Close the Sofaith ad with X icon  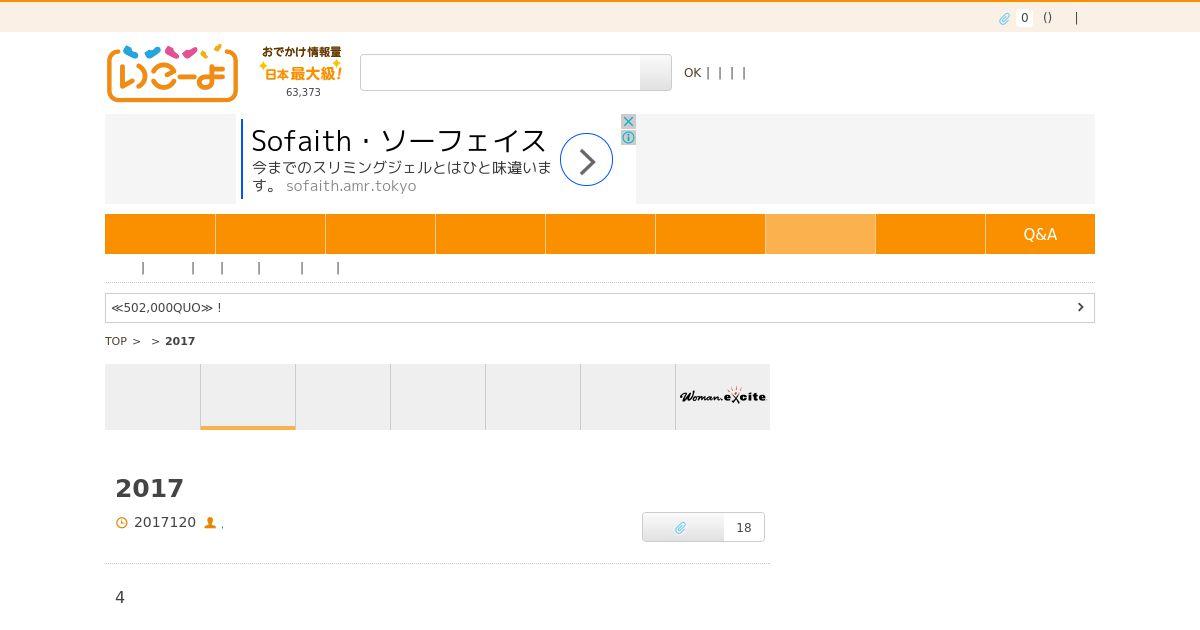tap(628, 121)
